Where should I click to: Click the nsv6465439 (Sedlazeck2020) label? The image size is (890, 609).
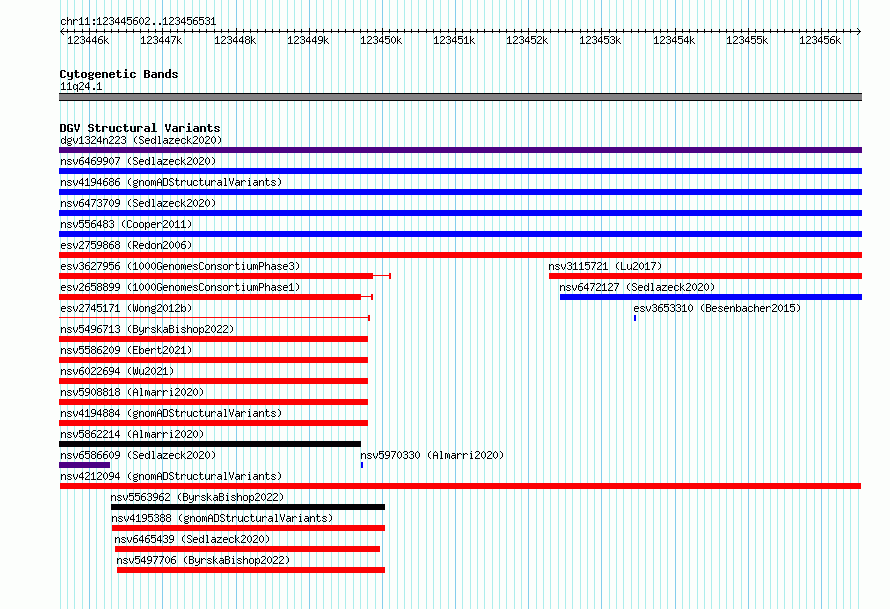pyautogui.click(x=192, y=539)
